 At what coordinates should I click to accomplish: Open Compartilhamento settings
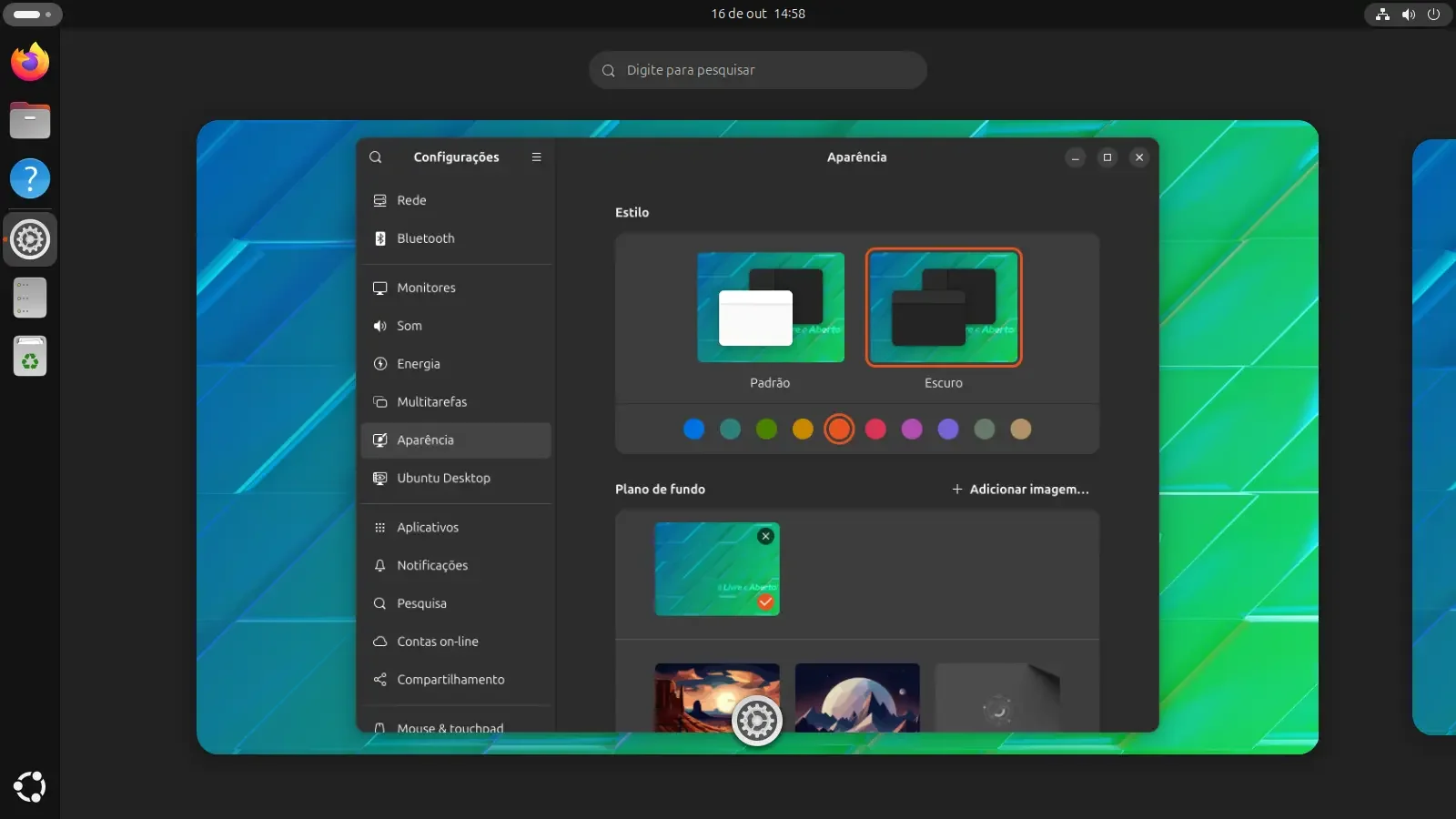[456, 680]
